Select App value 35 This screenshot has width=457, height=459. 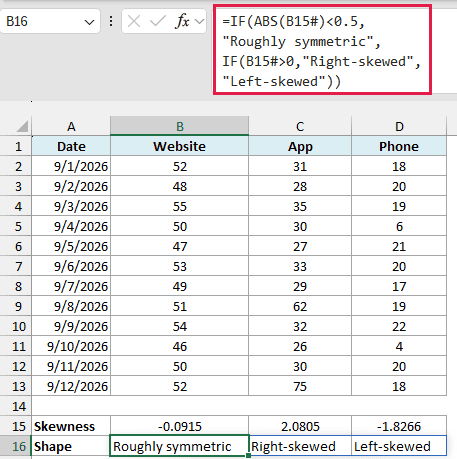300,206
